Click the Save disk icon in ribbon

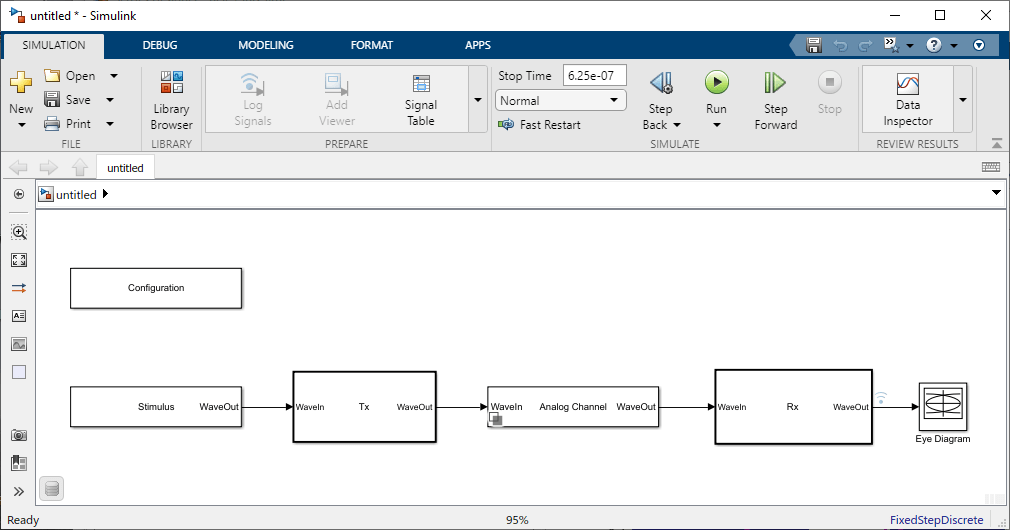[52, 99]
